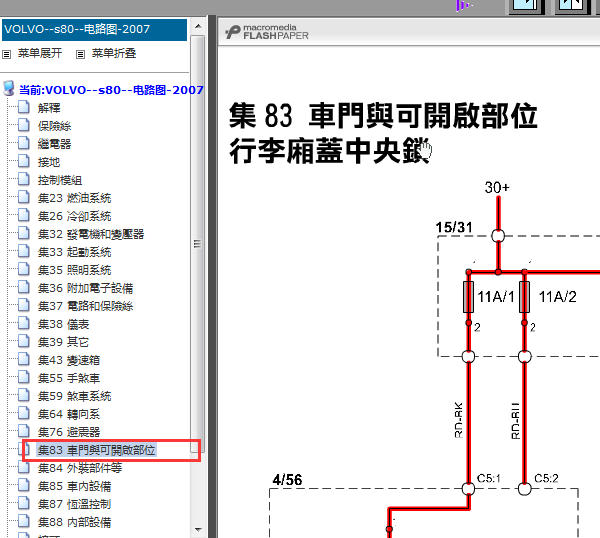
Task: Click the page icon beside 集76 避震器
Action: [x=24, y=431]
